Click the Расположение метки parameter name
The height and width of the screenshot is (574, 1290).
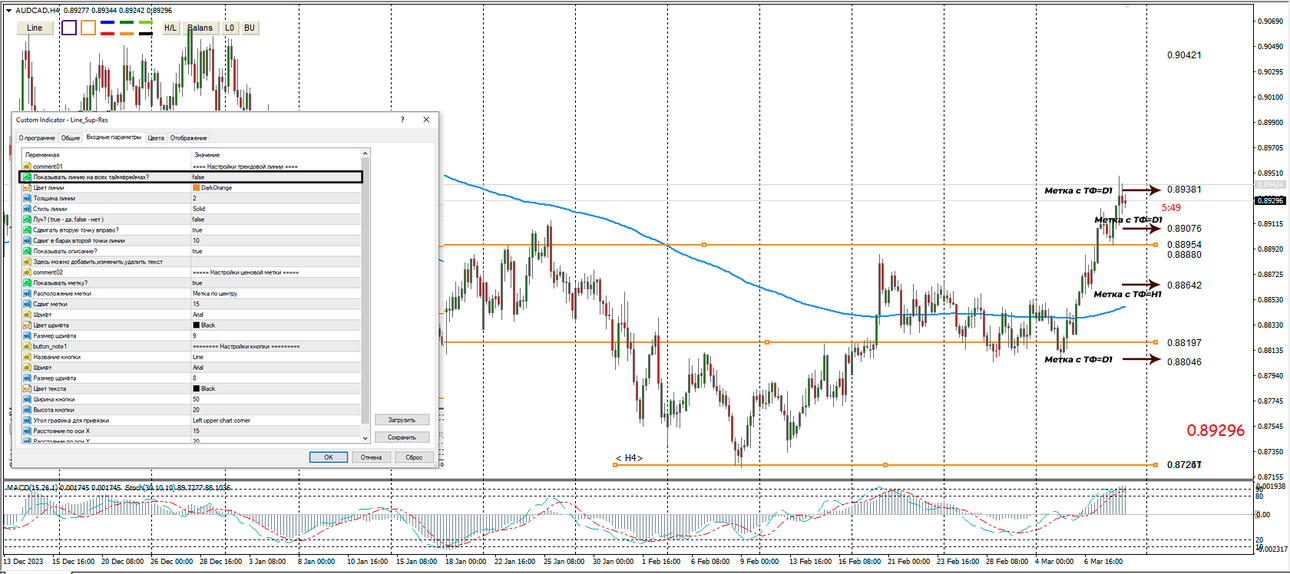click(x=62, y=293)
